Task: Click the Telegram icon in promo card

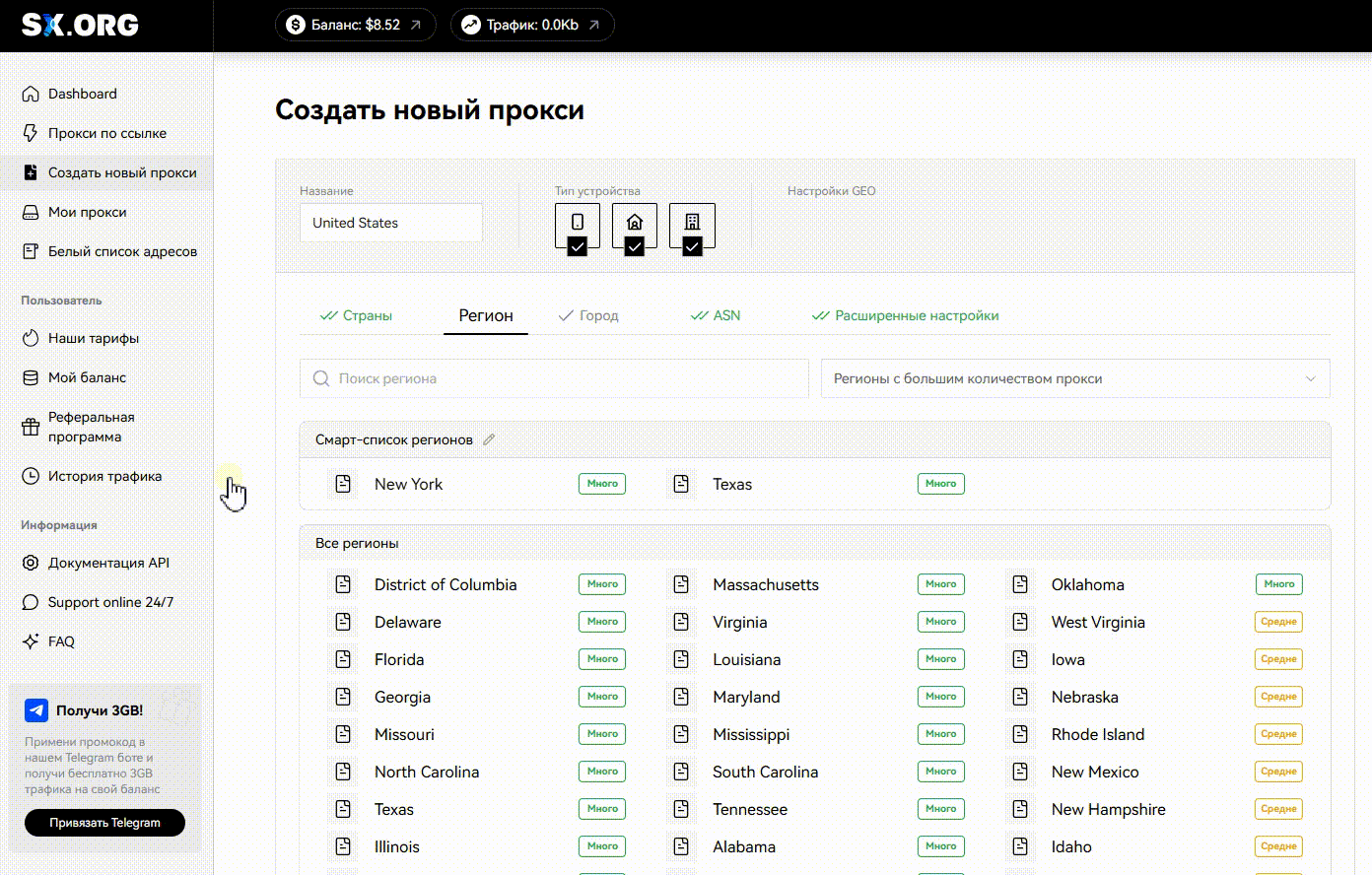Action: coord(36,710)
